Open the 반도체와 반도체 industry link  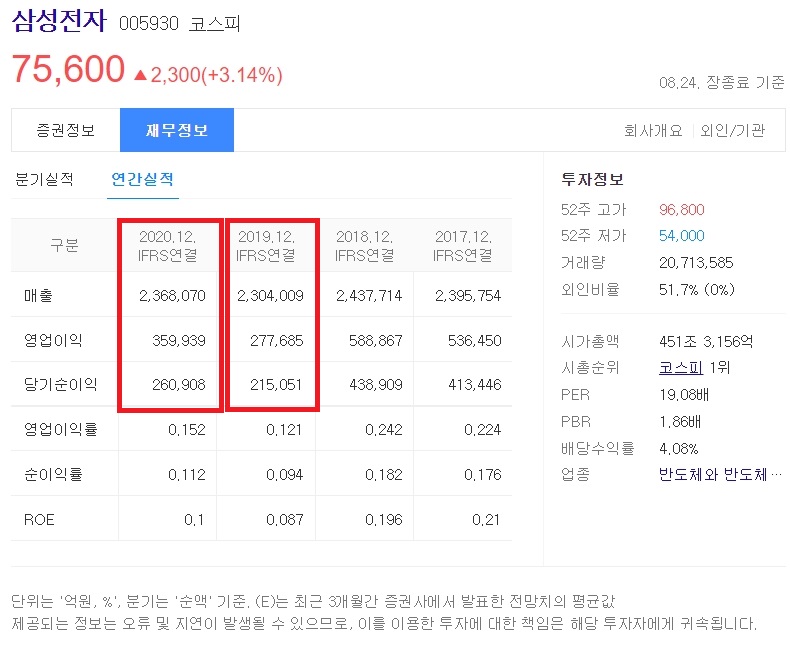pos(720,474)
